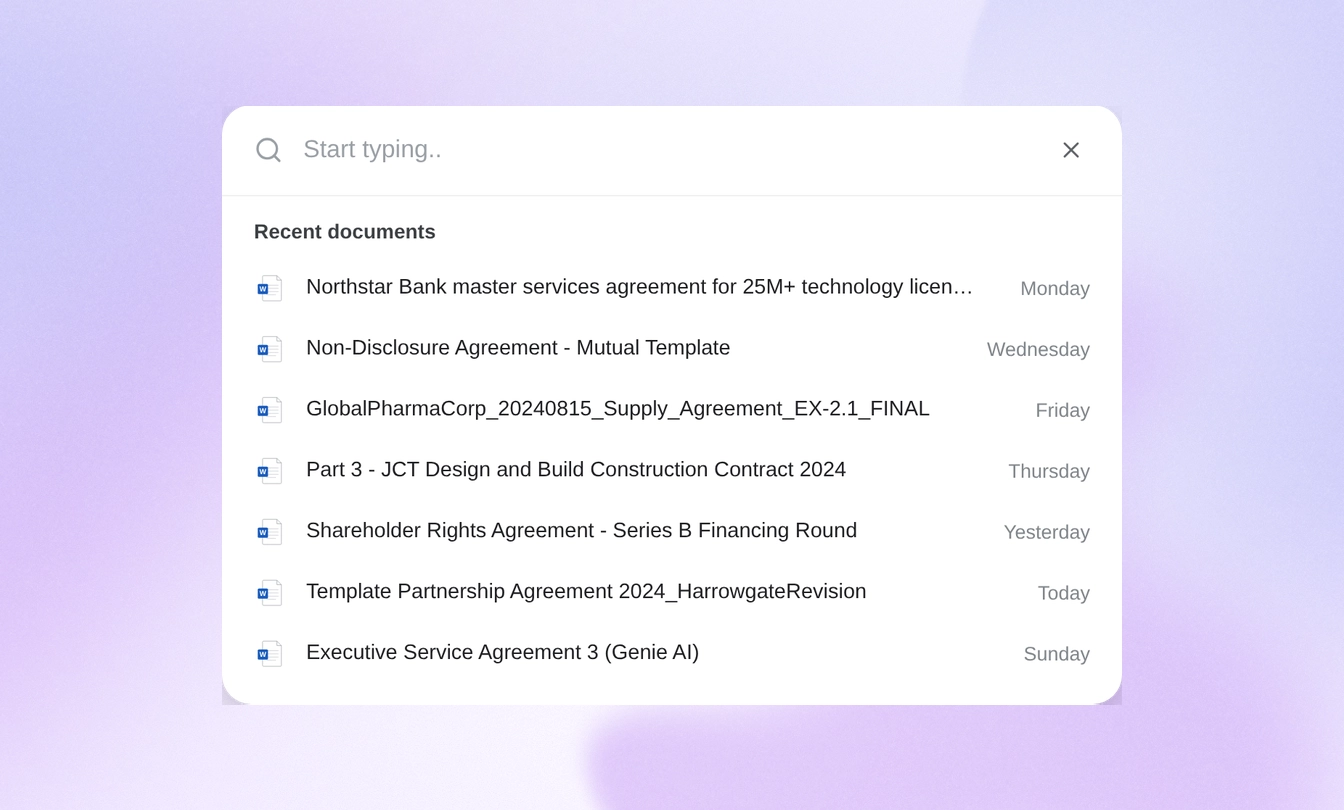The height and width of the screenshot is (810, 1344).
Task: Click the Recent documents heading
Action: point(345,231)
